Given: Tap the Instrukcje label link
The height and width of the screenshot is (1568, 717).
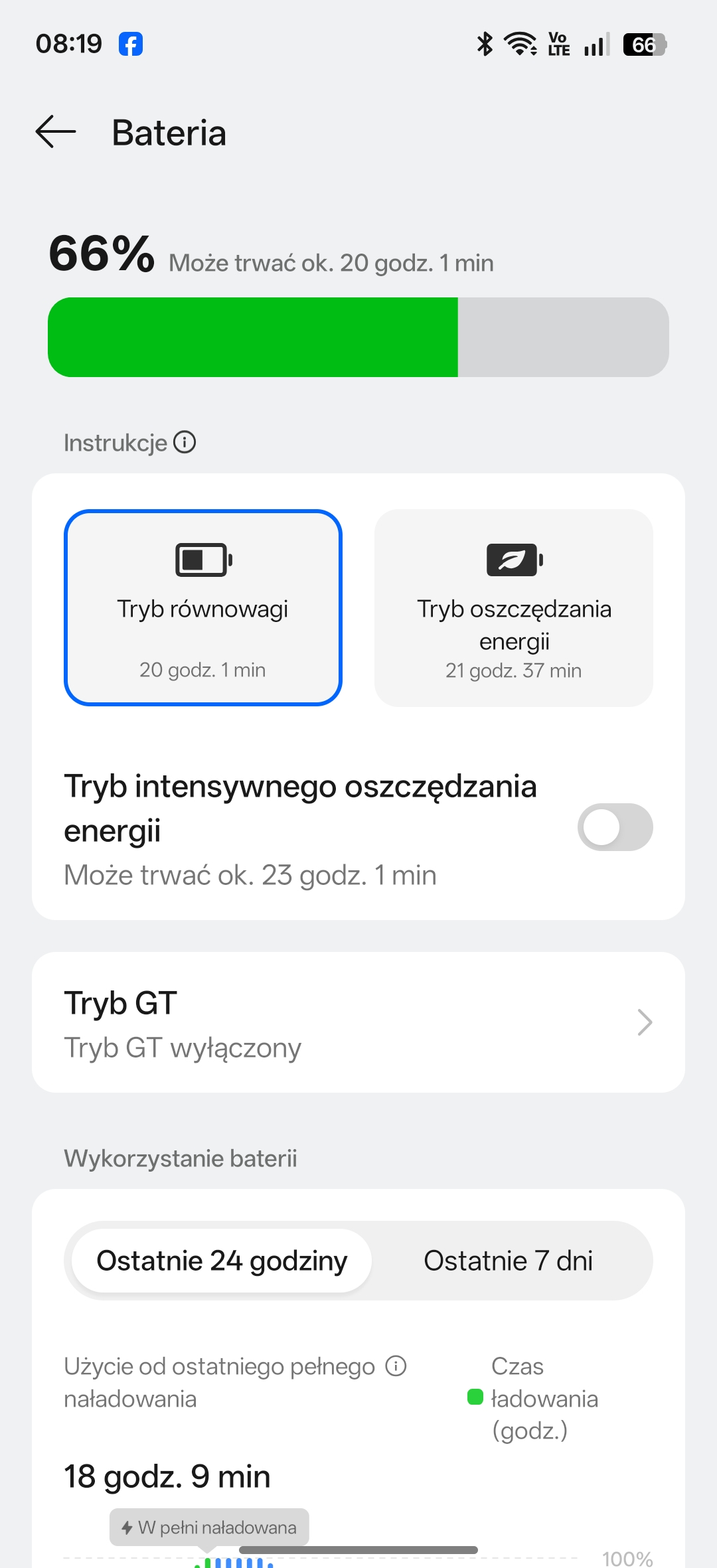Looking at the screenshot, I should [116, 443].
